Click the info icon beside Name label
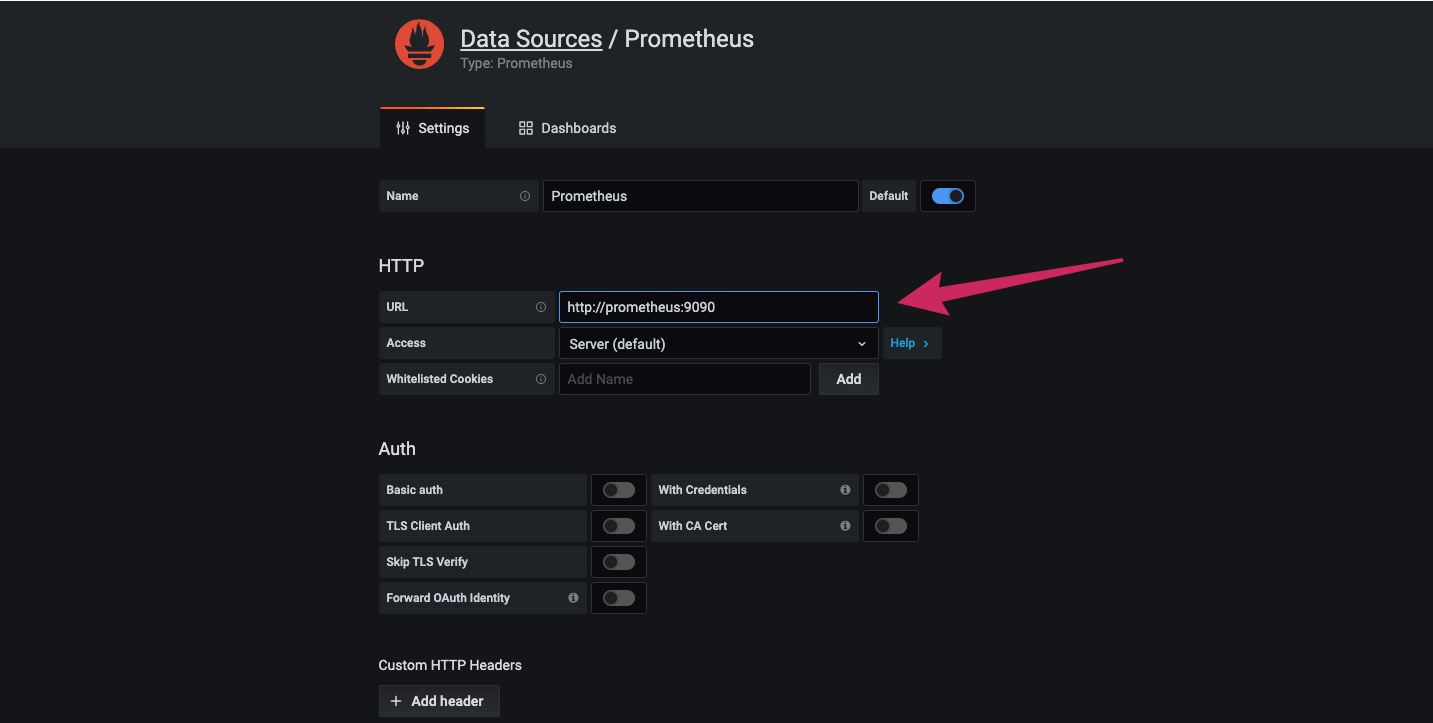 525,196
